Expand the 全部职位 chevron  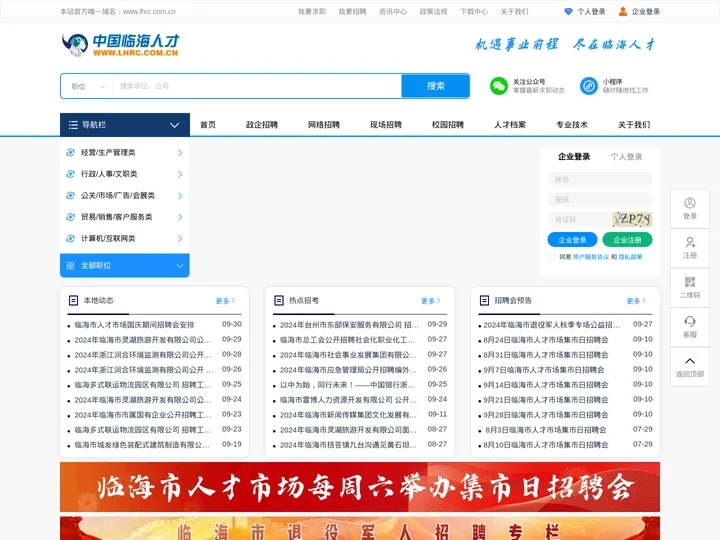[x=180, y=265]
